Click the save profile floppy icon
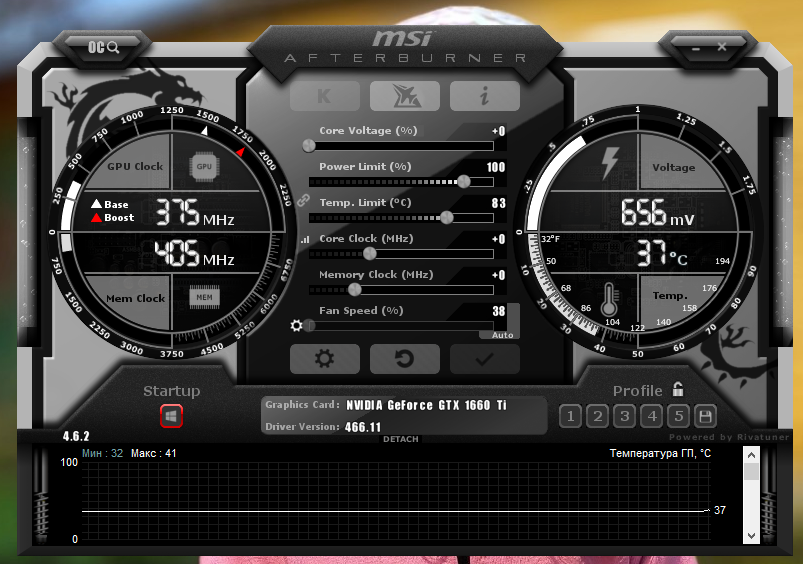The height and width of the screenshot is (564, 803). coord(705,416)
